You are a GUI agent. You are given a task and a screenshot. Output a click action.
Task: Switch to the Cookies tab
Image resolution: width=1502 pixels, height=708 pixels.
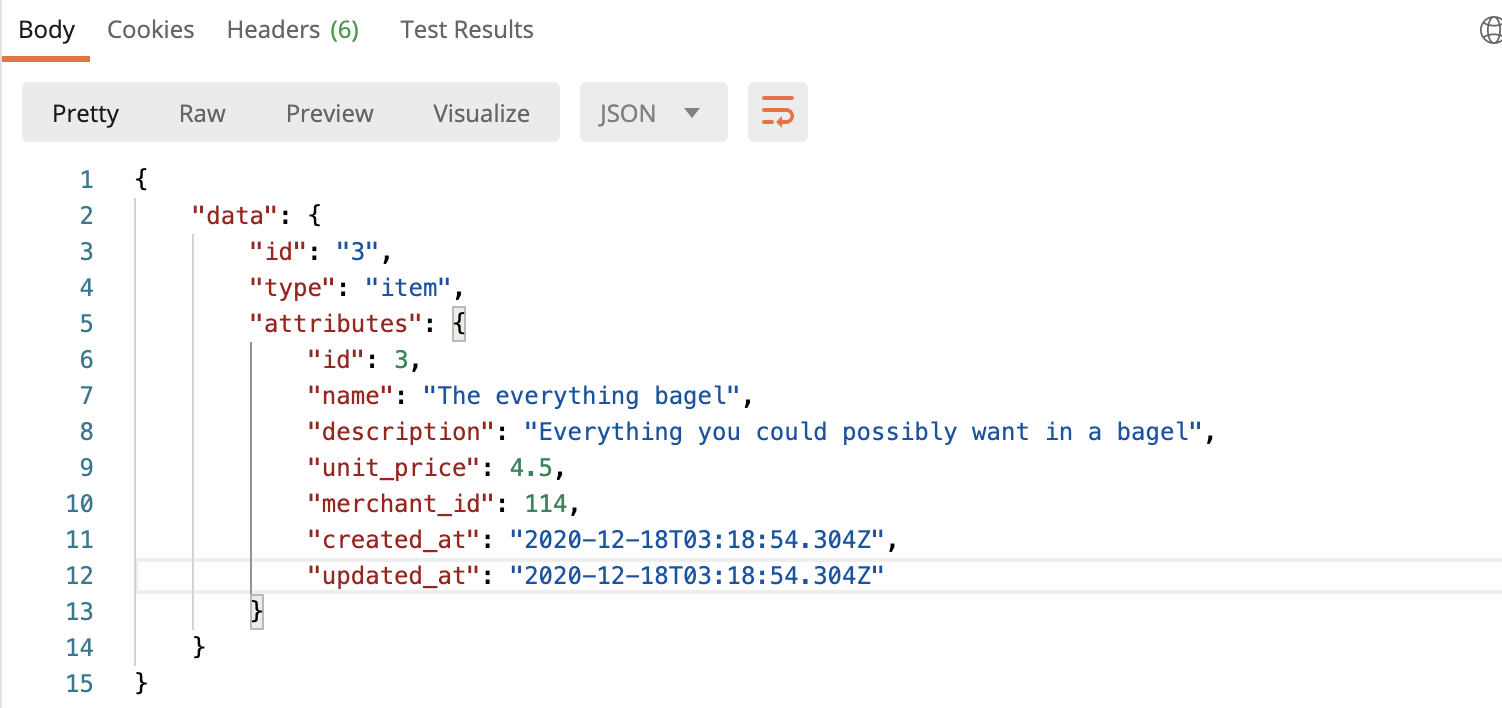click(151, 30)
